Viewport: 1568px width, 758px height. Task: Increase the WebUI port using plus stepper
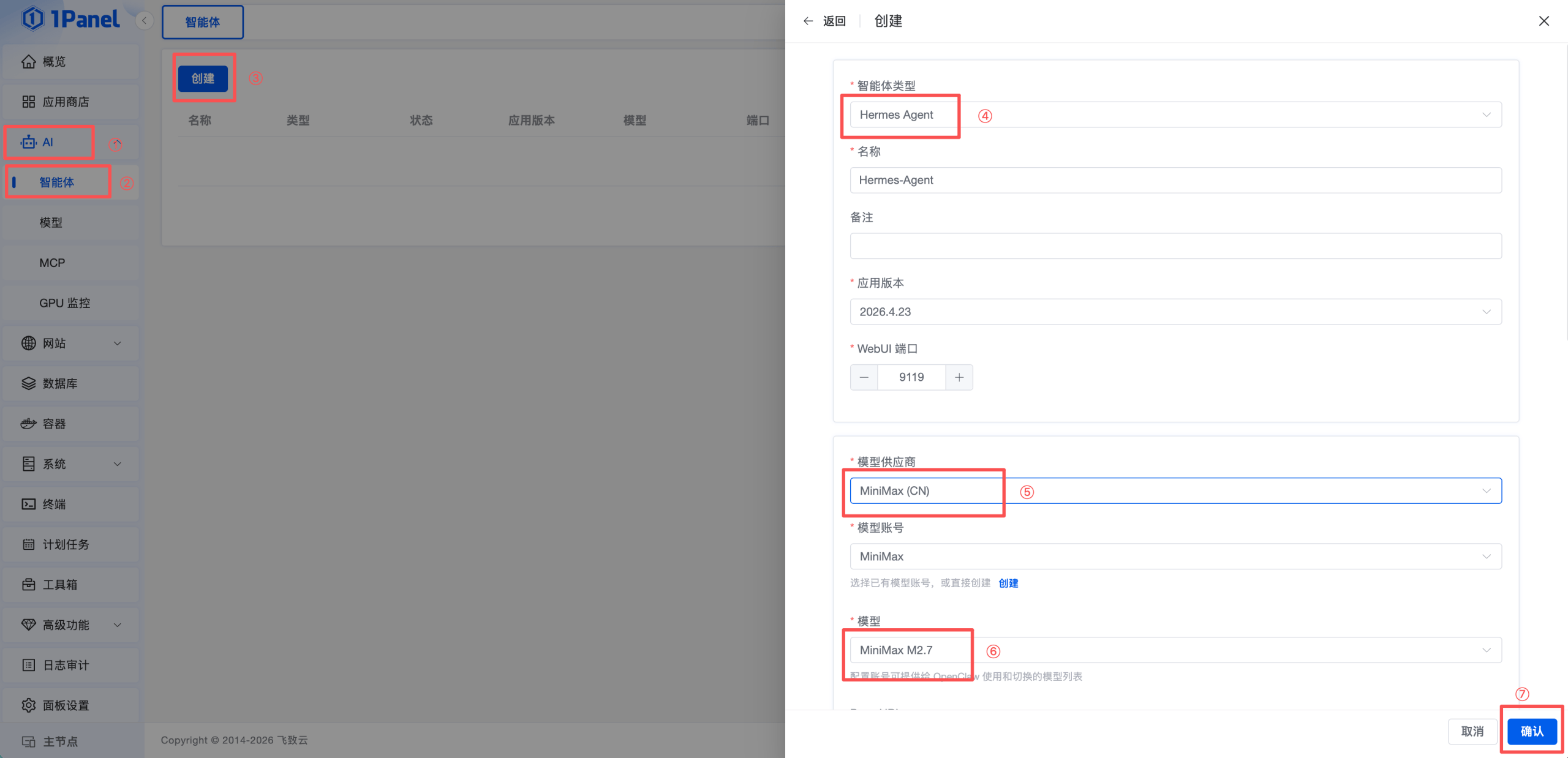pyautogui.click(x=959, y=377)
